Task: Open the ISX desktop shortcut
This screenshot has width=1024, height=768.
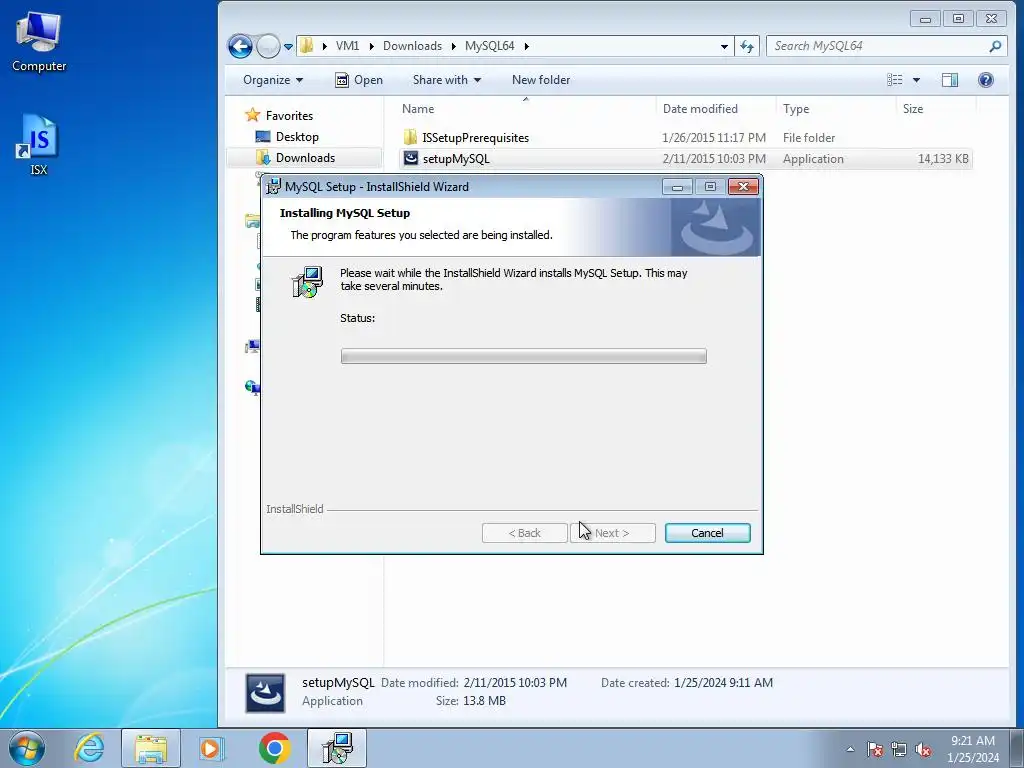Action: pyautogui.click(x=38, y=145)
